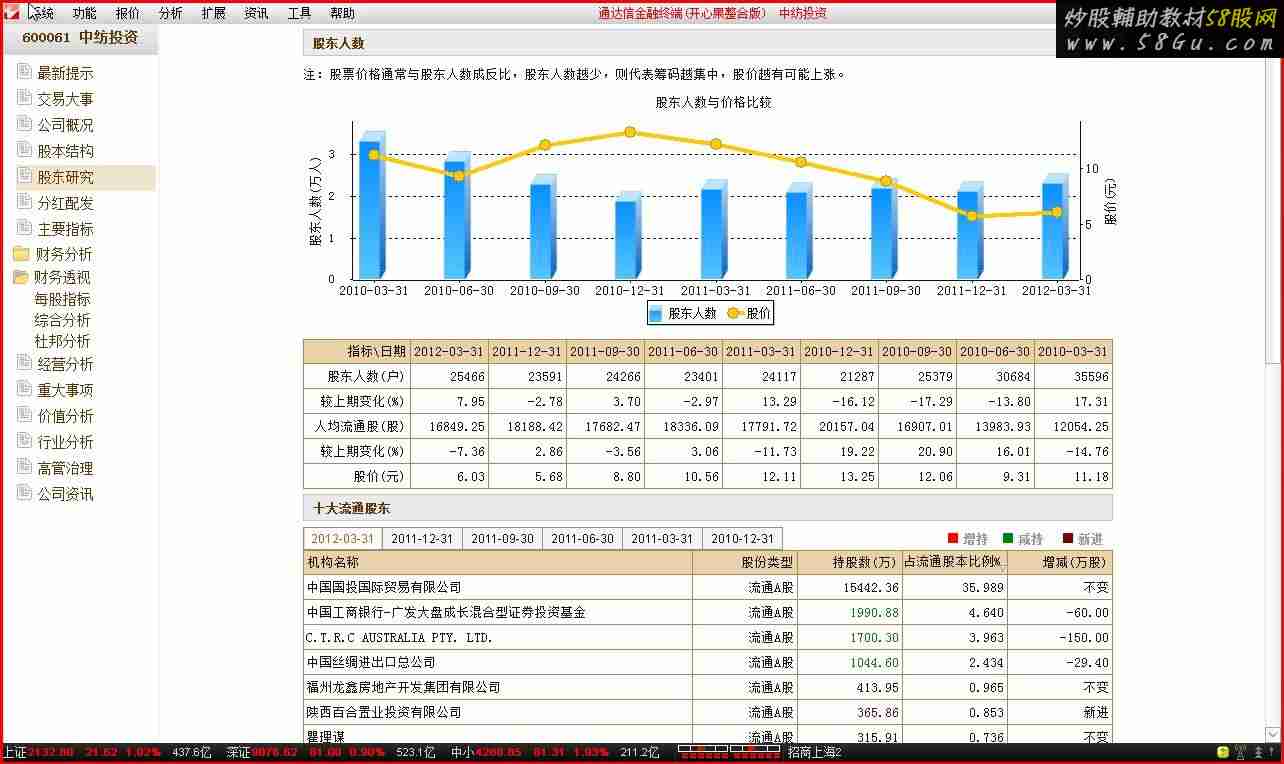1284x764 pixels.
Task: Switch to the 2011-03-31 shareholders tab
Action: [662, 538]
